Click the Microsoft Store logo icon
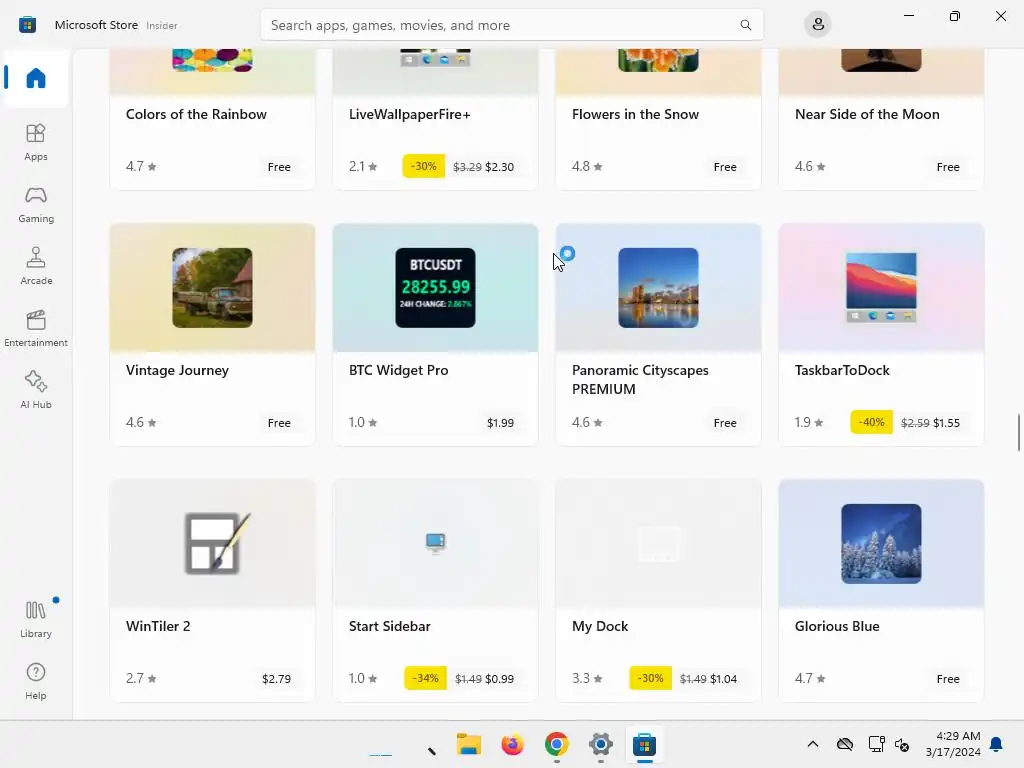Viewport: 1024px width, 768px height. click(27, 25)
